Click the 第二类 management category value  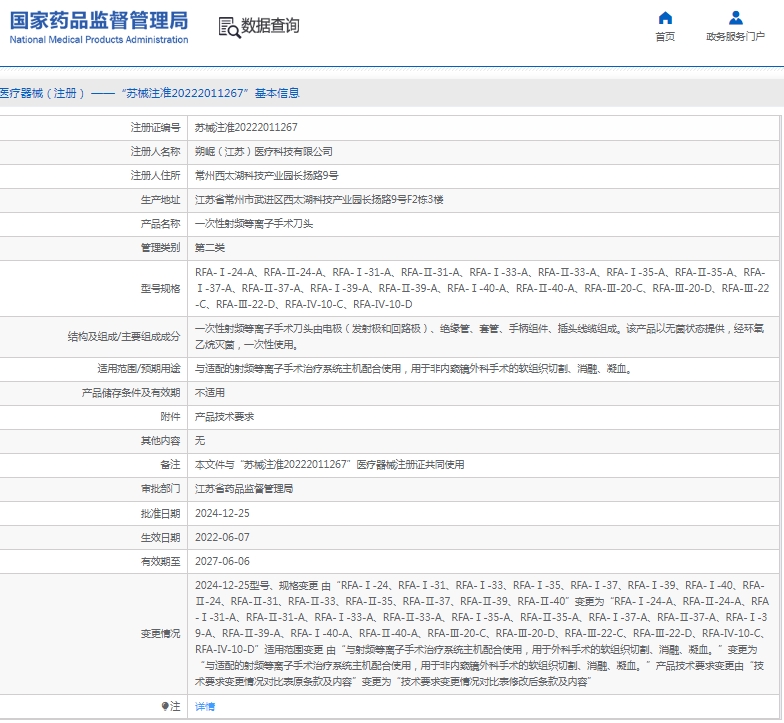[x=210, y=248]
